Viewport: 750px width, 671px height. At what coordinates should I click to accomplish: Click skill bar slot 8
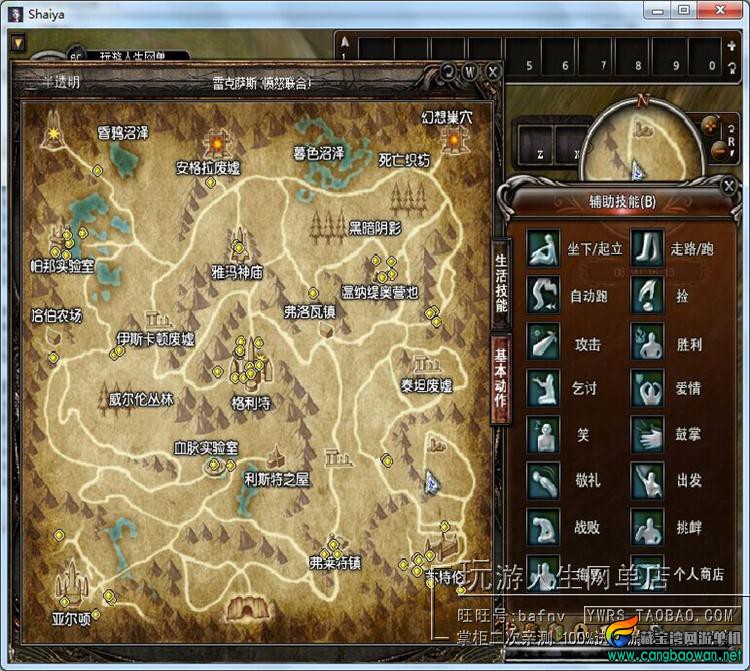tap(633, 56)
